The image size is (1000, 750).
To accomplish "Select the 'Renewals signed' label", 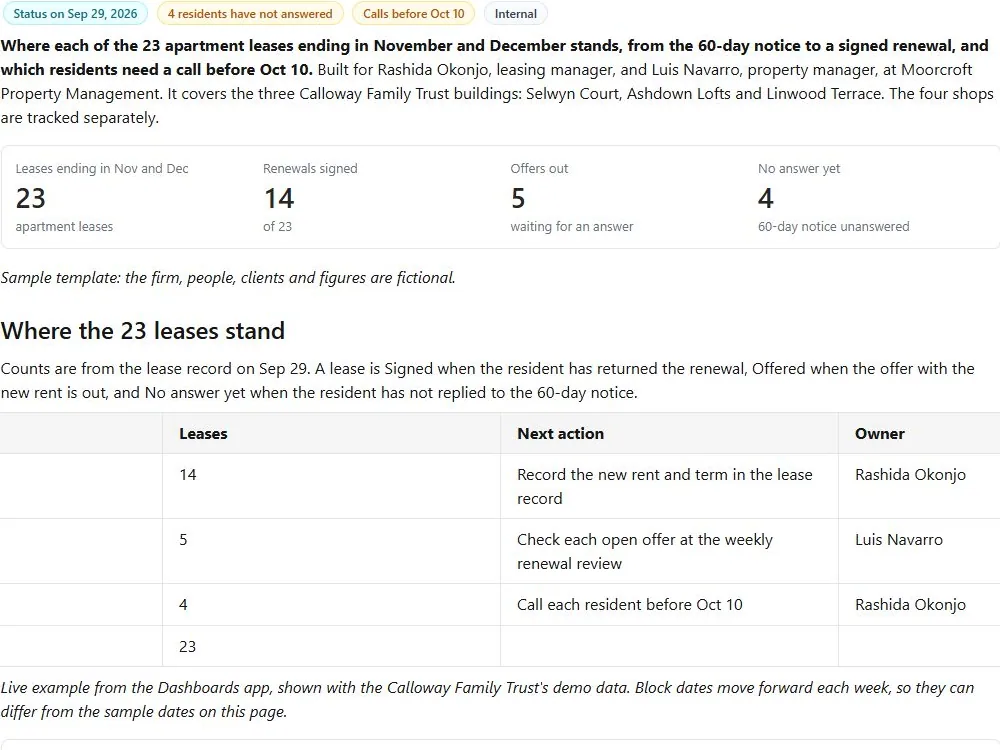I will click(x=310, y=168).
